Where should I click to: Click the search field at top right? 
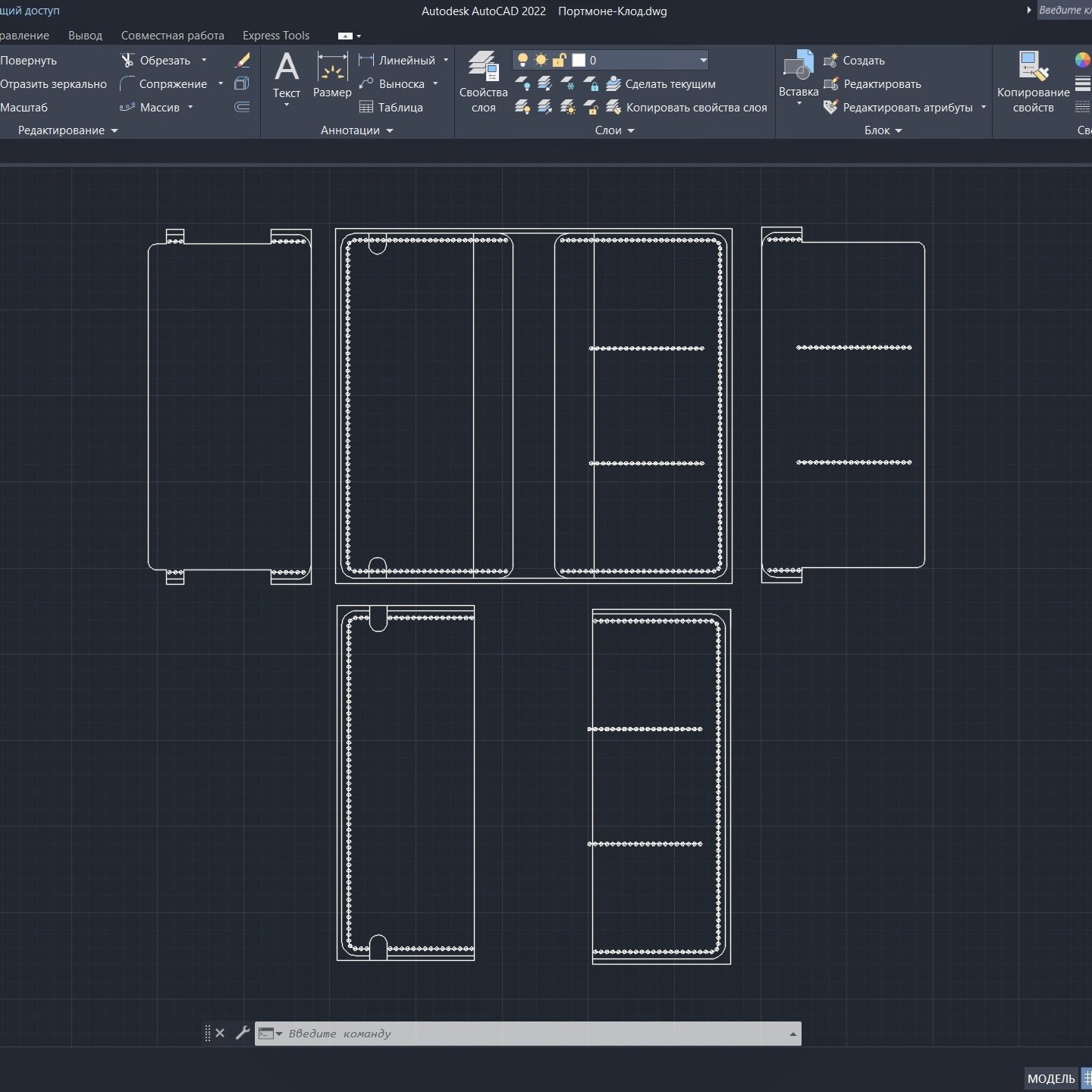(1065, 10)
